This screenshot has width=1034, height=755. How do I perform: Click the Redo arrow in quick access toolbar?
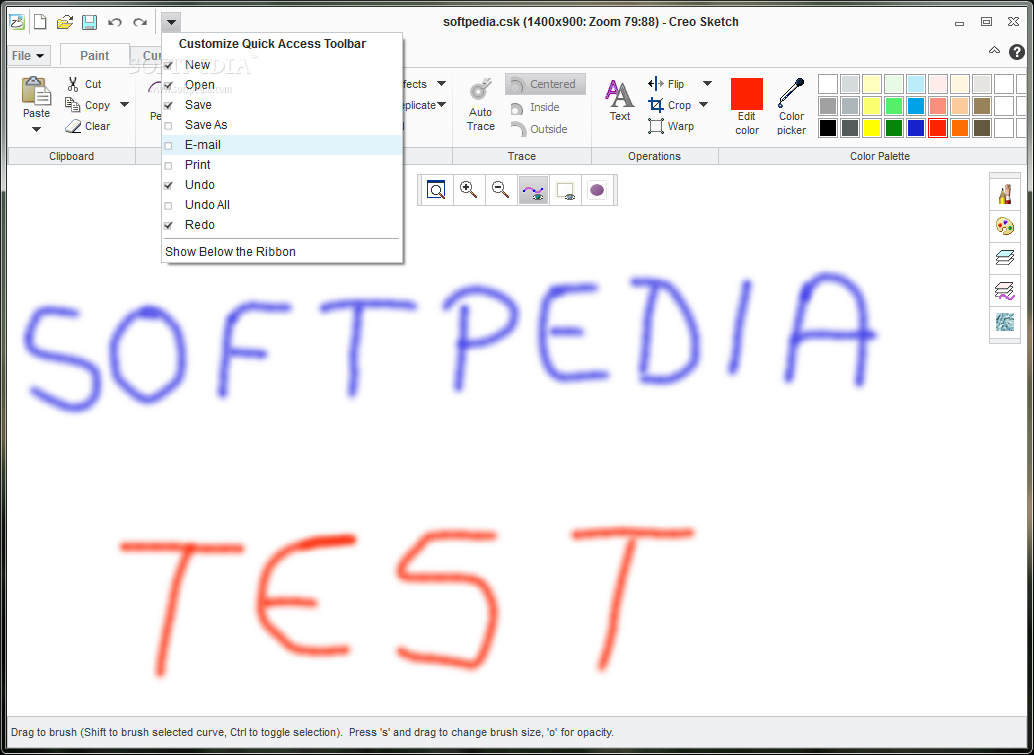(x=140, y=22)
